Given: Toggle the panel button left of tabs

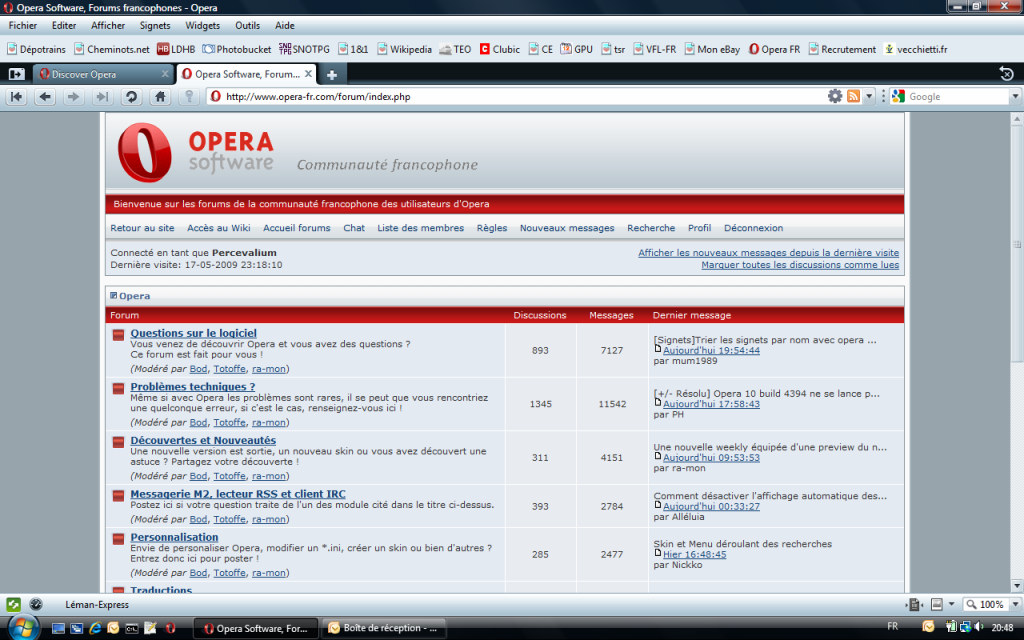Looking at the screenshot, I should coord(16,74).
